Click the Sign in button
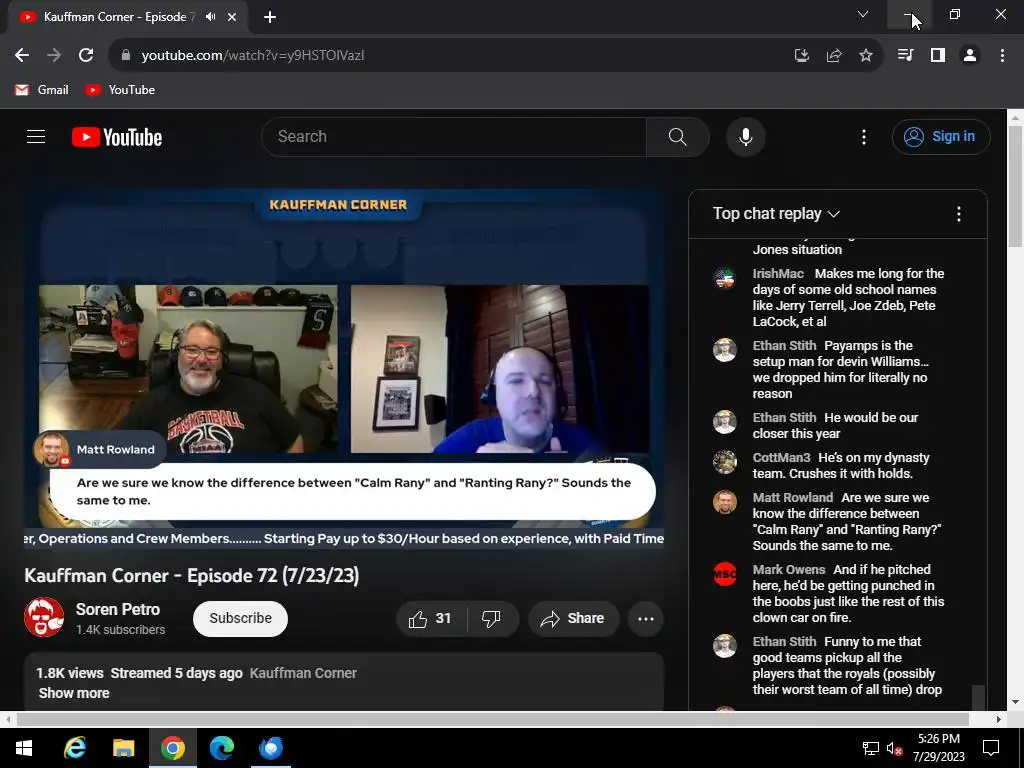This screenshot has width=1024, height=768. 941,136
